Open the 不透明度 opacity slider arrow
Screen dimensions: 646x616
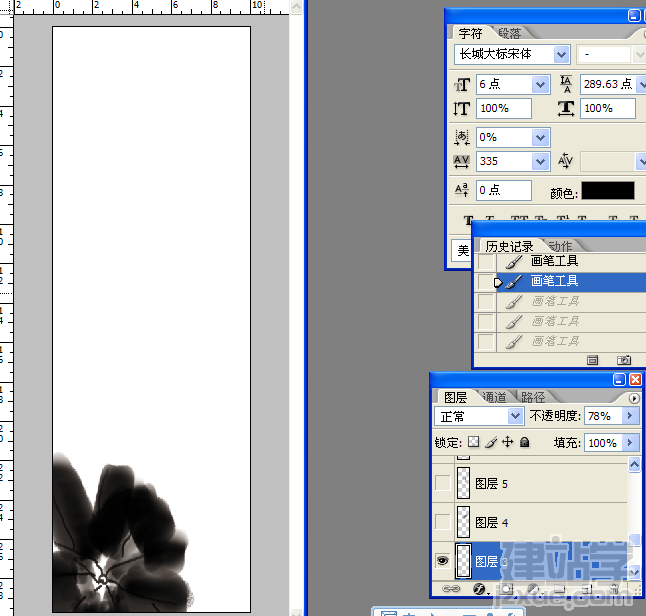click(x=630, y=416)
